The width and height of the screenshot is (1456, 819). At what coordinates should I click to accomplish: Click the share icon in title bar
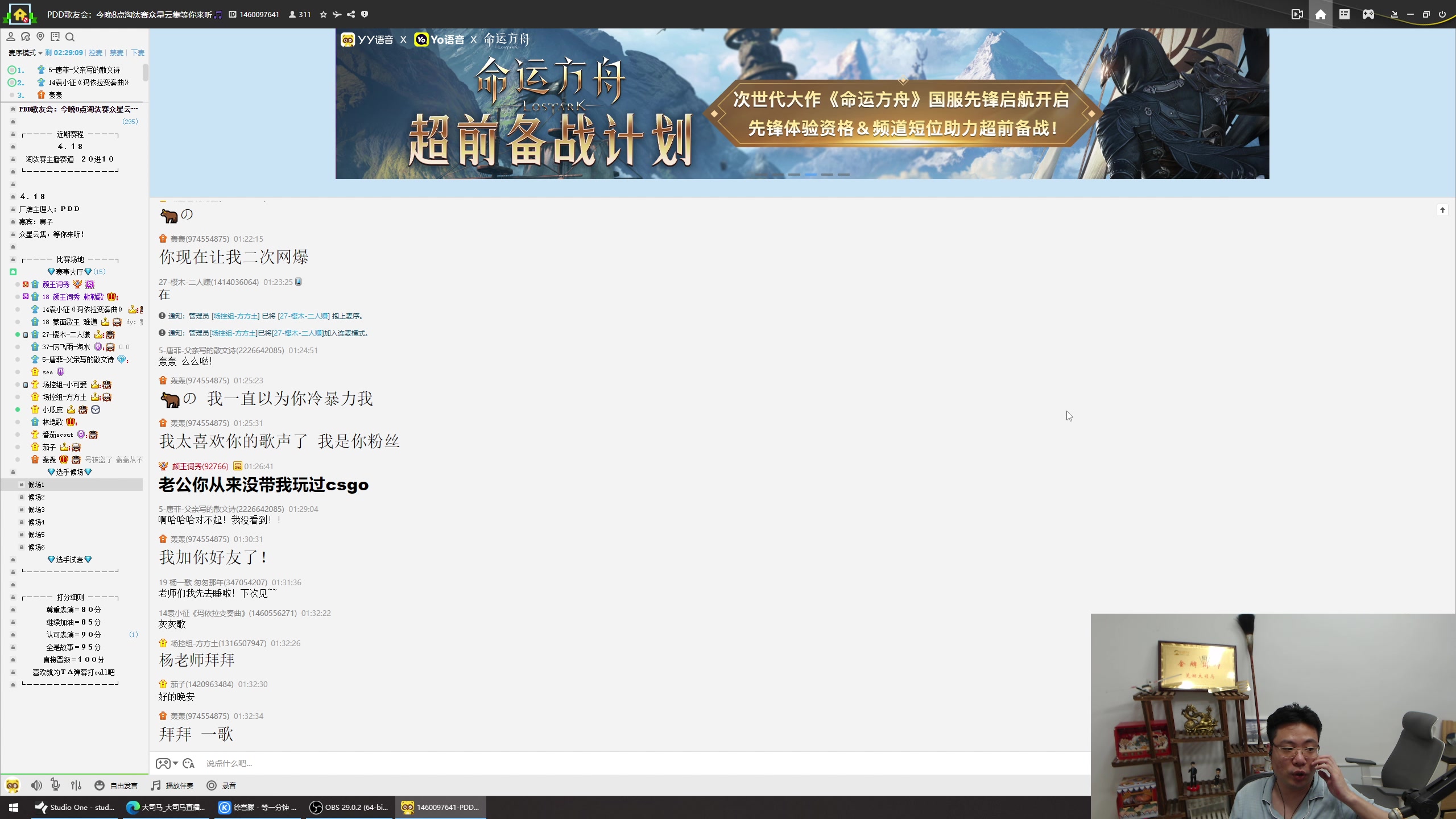351,15
